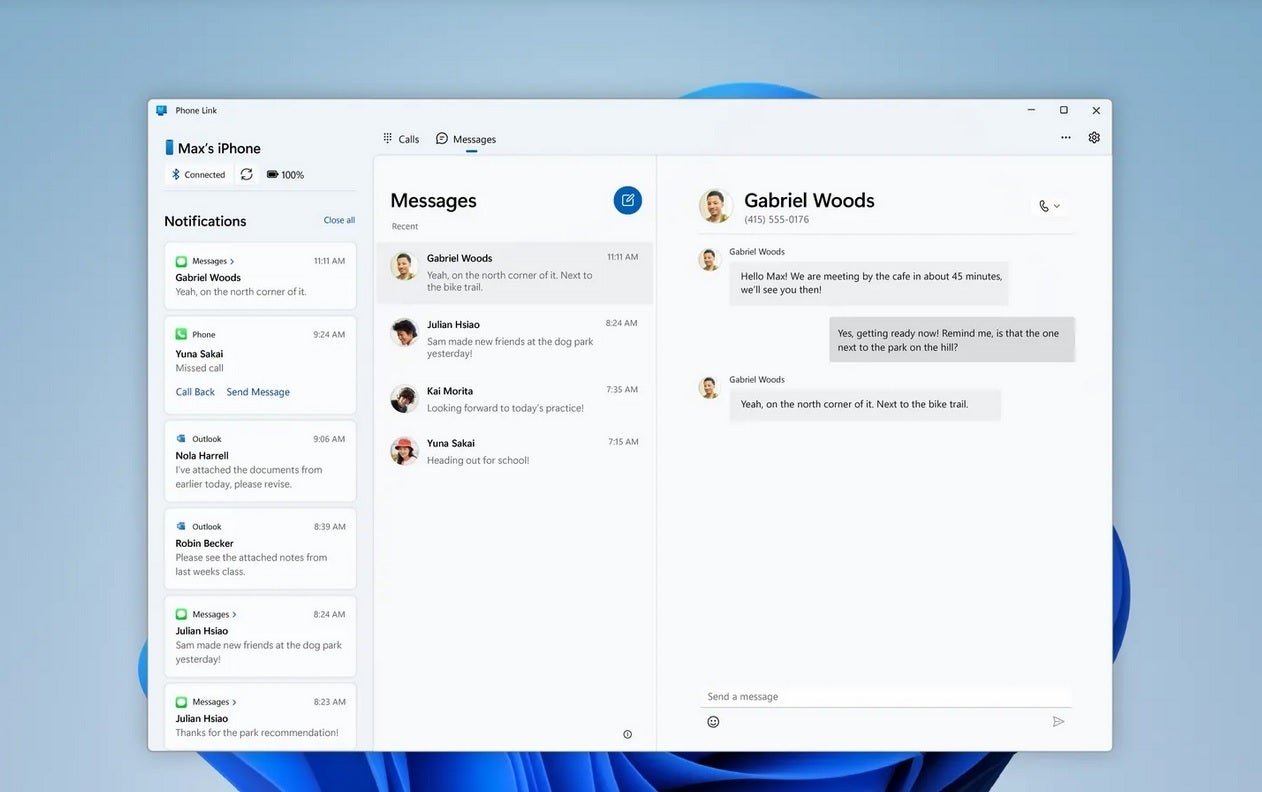This screenshot has width=1262, height=792.
Task: Click the 'Next to the bike trail' chat bubble
Action: click(x=865, y=405)
